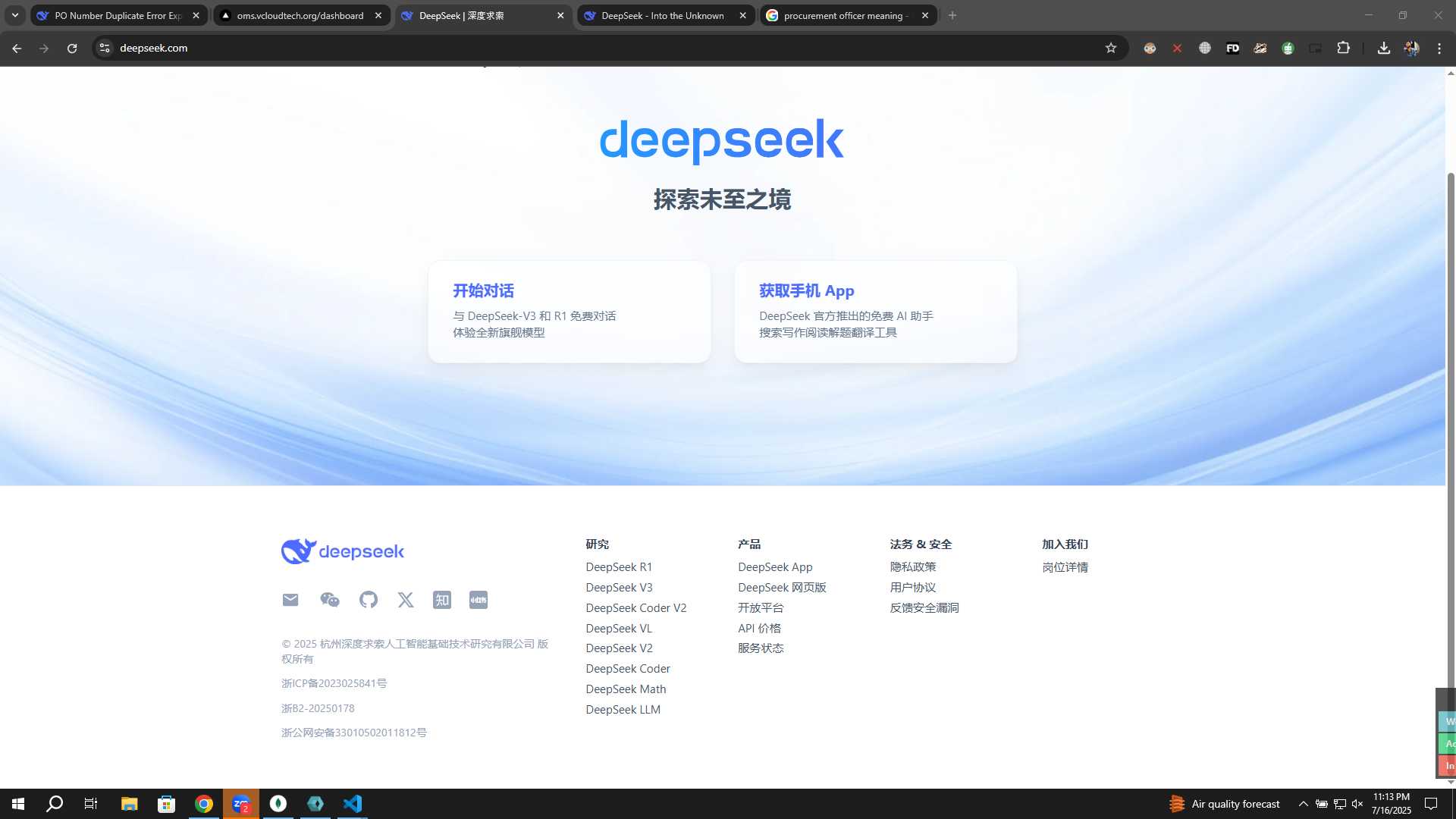
Task: Open API 价格 link
Action: (x=759, y=629)
